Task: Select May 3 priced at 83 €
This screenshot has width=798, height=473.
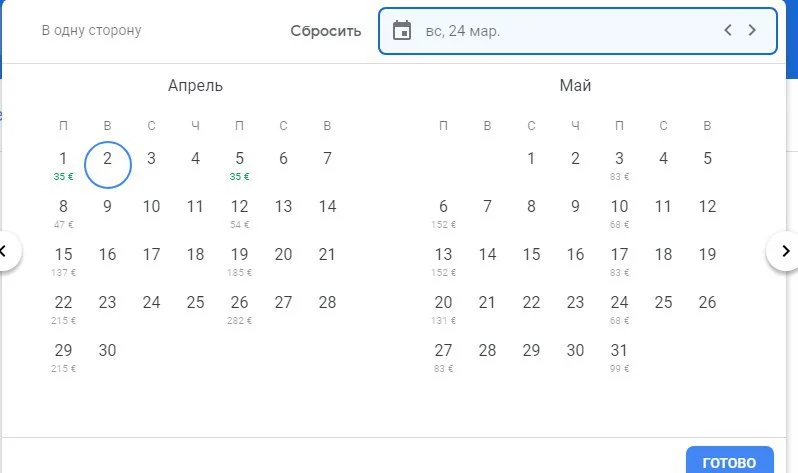Action: (x=619, y=163)
